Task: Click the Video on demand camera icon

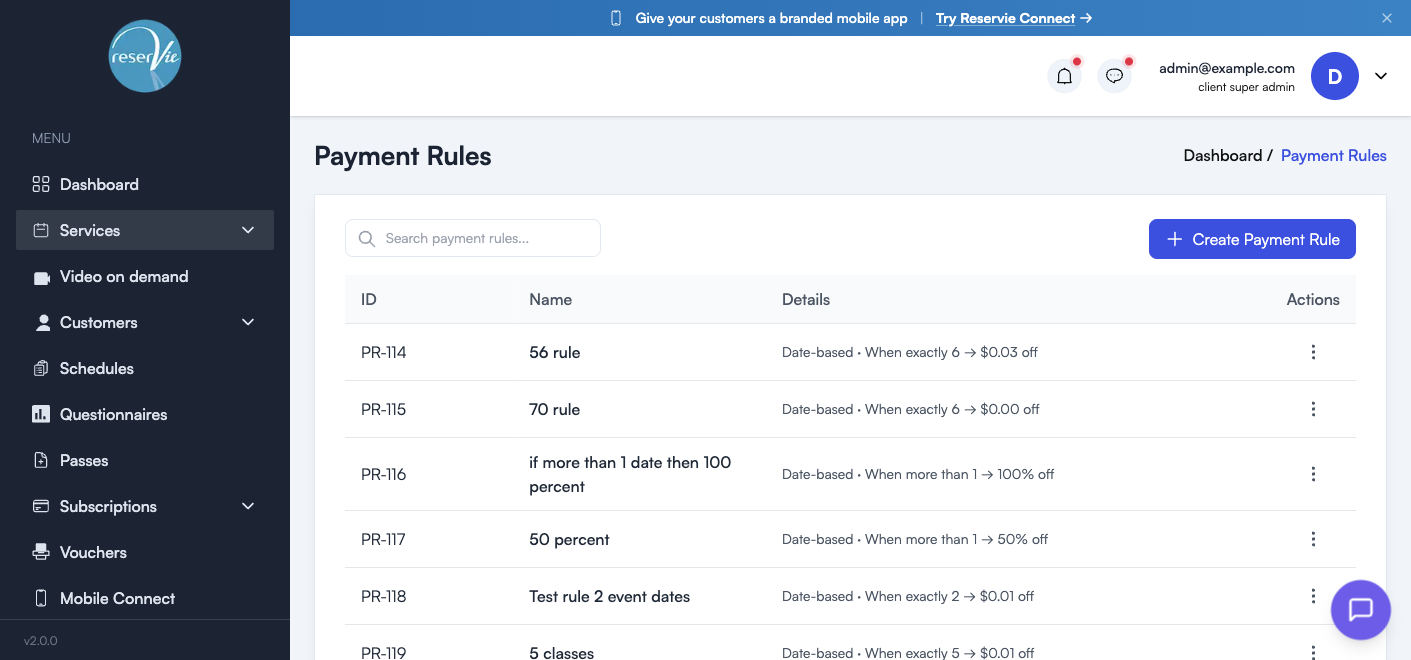Action: tap(41, 277)
